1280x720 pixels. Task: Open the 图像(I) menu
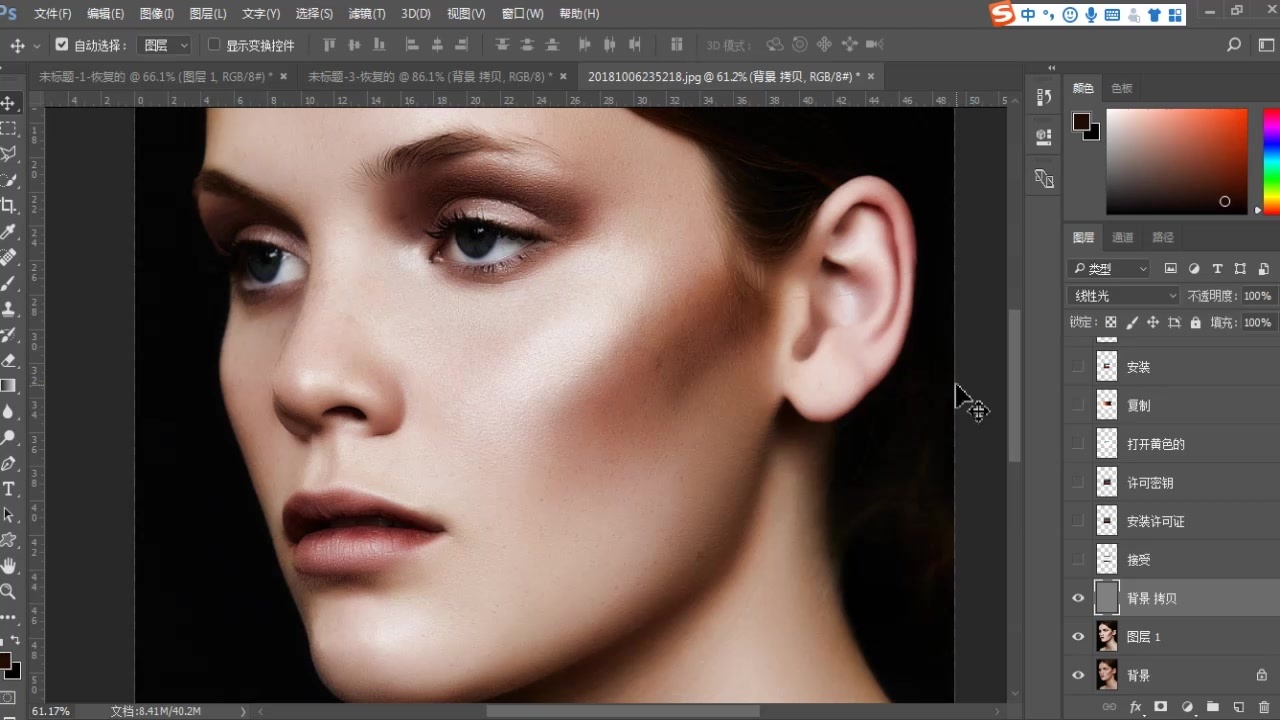click(157, 14)
